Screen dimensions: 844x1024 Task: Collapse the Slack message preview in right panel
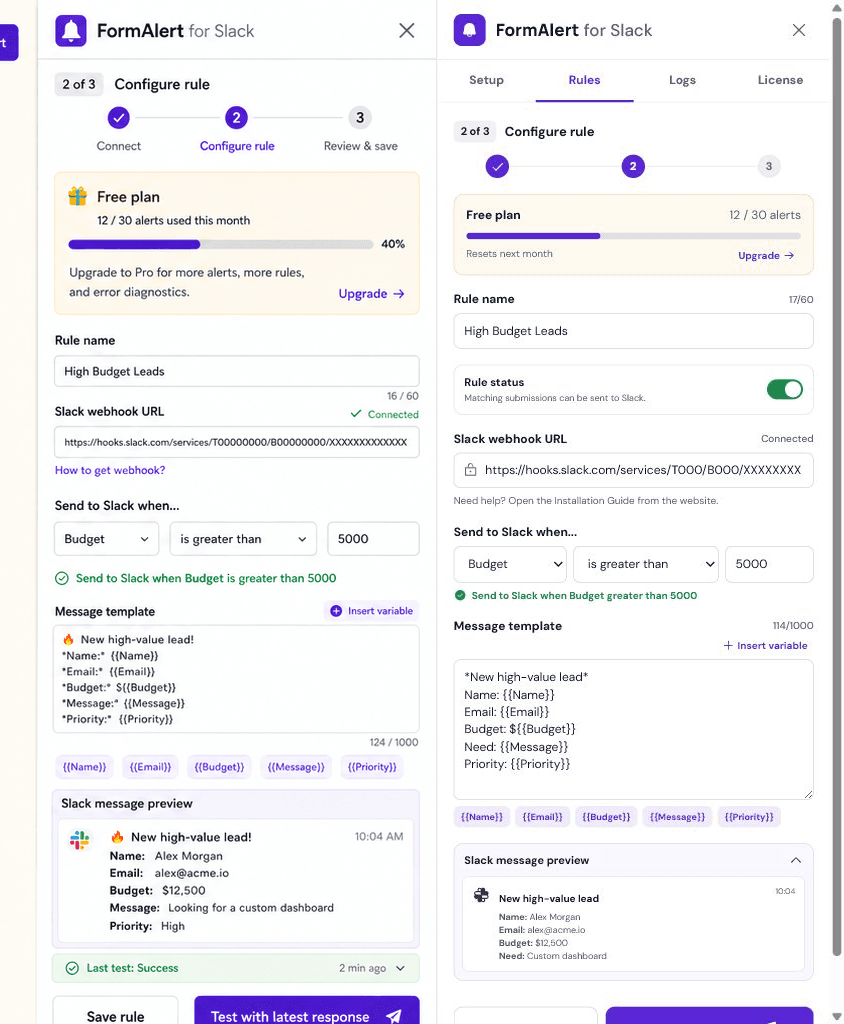[x=796, y=860]
